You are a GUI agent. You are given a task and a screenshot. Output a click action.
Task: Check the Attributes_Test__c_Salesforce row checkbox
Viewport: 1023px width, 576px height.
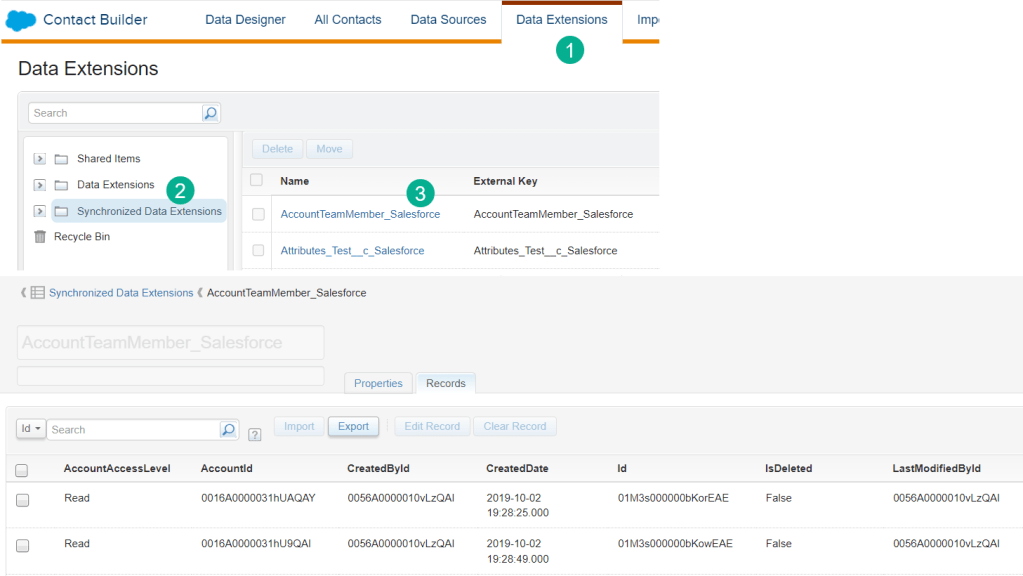(258, 250)
